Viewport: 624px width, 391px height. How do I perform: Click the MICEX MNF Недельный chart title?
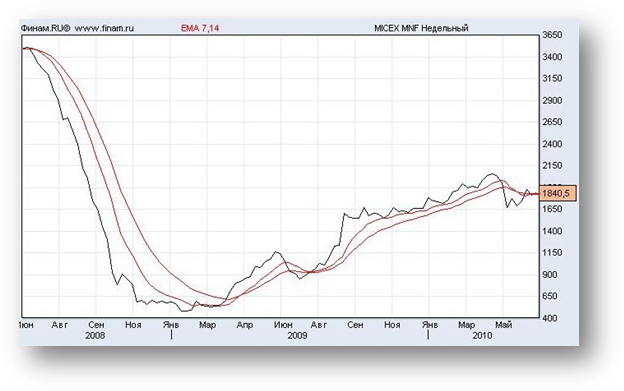(421, 28)
